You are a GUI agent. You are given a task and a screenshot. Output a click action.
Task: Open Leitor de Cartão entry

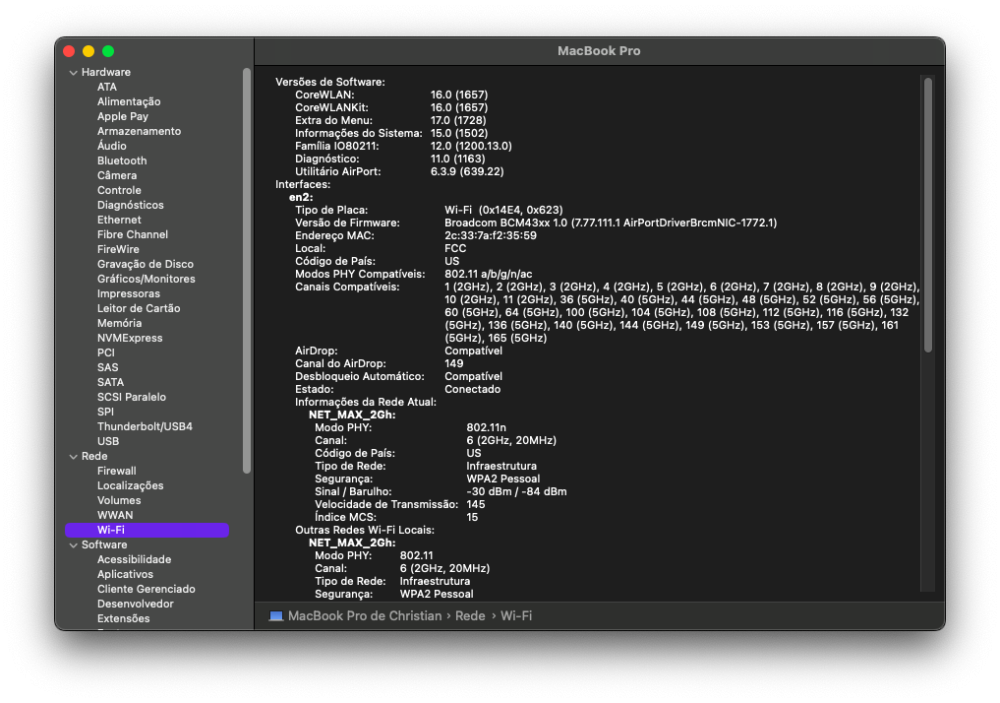pos(138,308)
